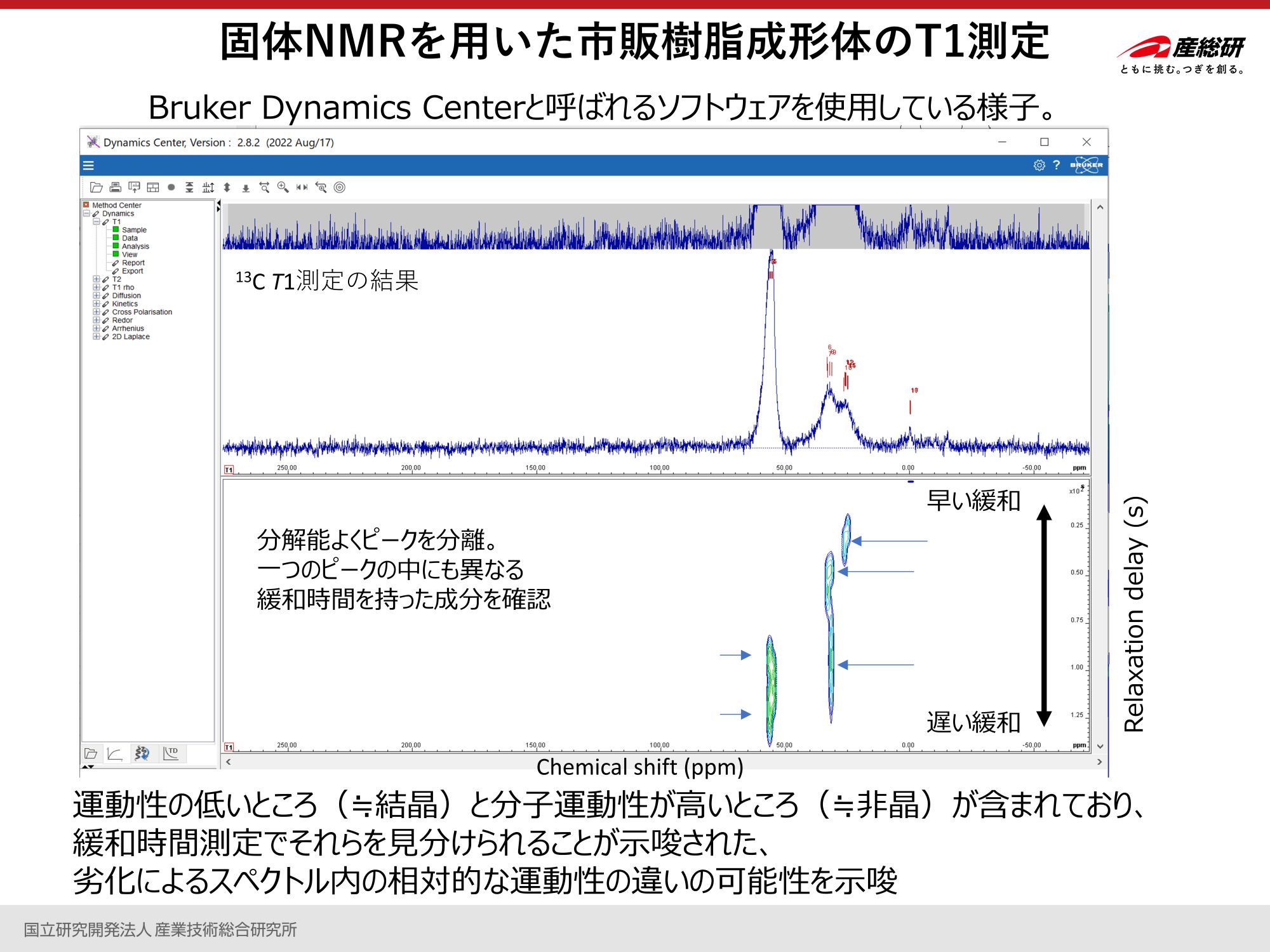Expand the T2 tree node
Image resolution: width=1270 pixels, height=952 pixels.
pyautogui.click(x=97, y=279)
